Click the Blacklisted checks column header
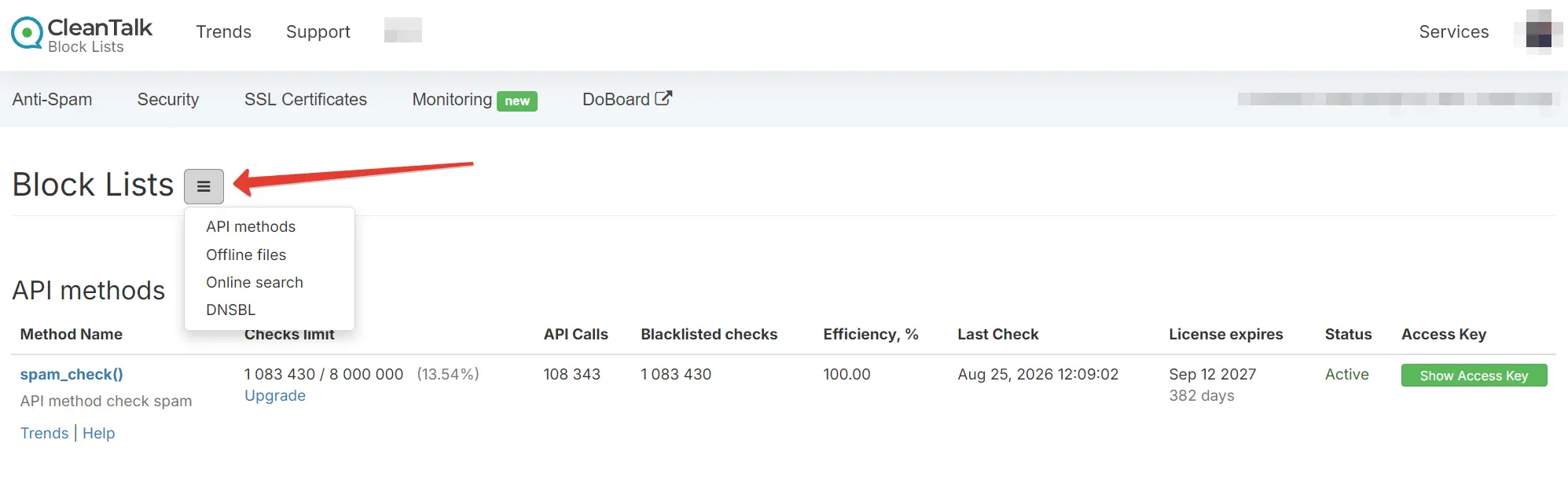This screenshot has width=1568, height=484. pos(709,334)
